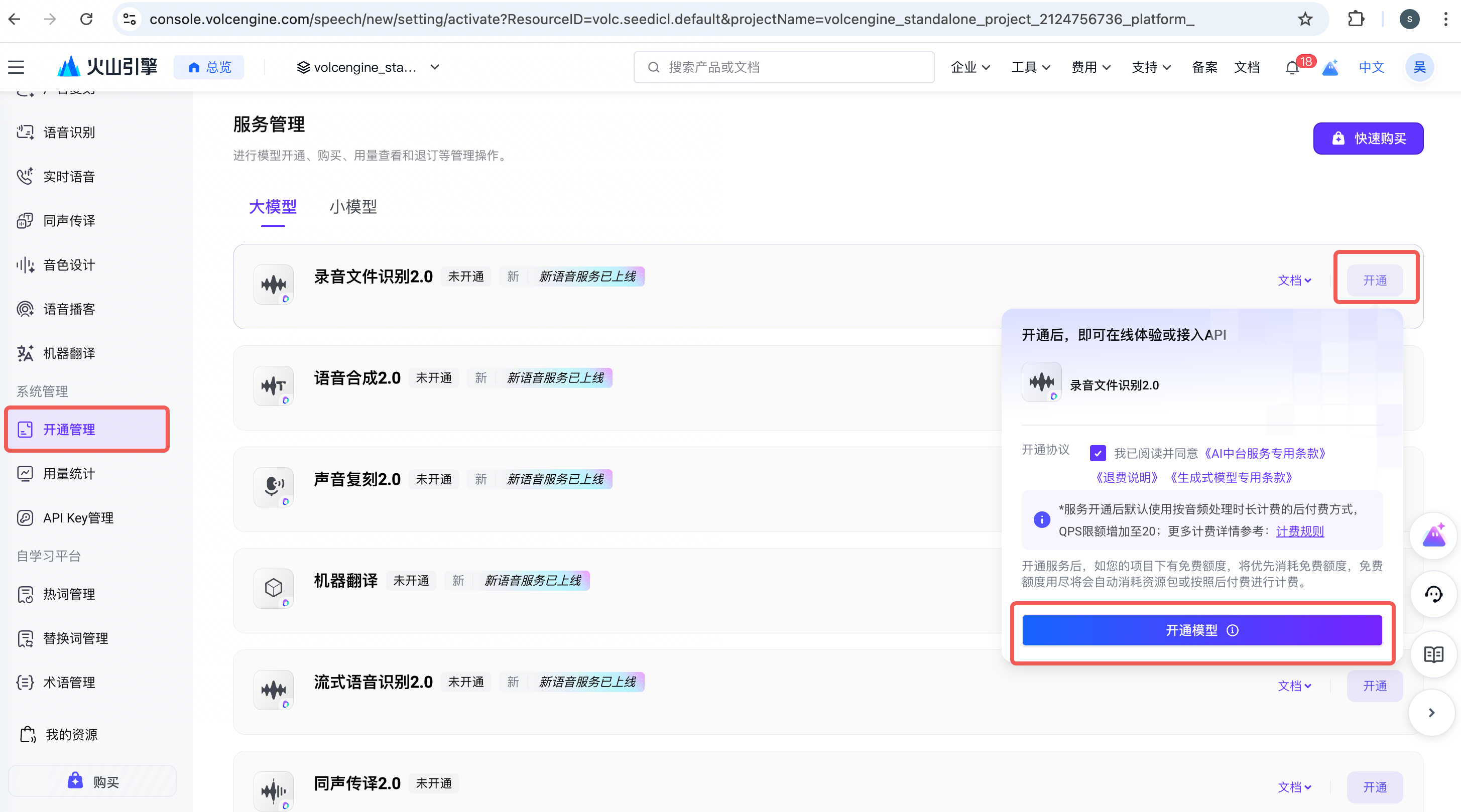Expand 文档 dropdown for 流式语音识别2.0
This screenshot has width=1461, height=812.
coord(1294,686)
